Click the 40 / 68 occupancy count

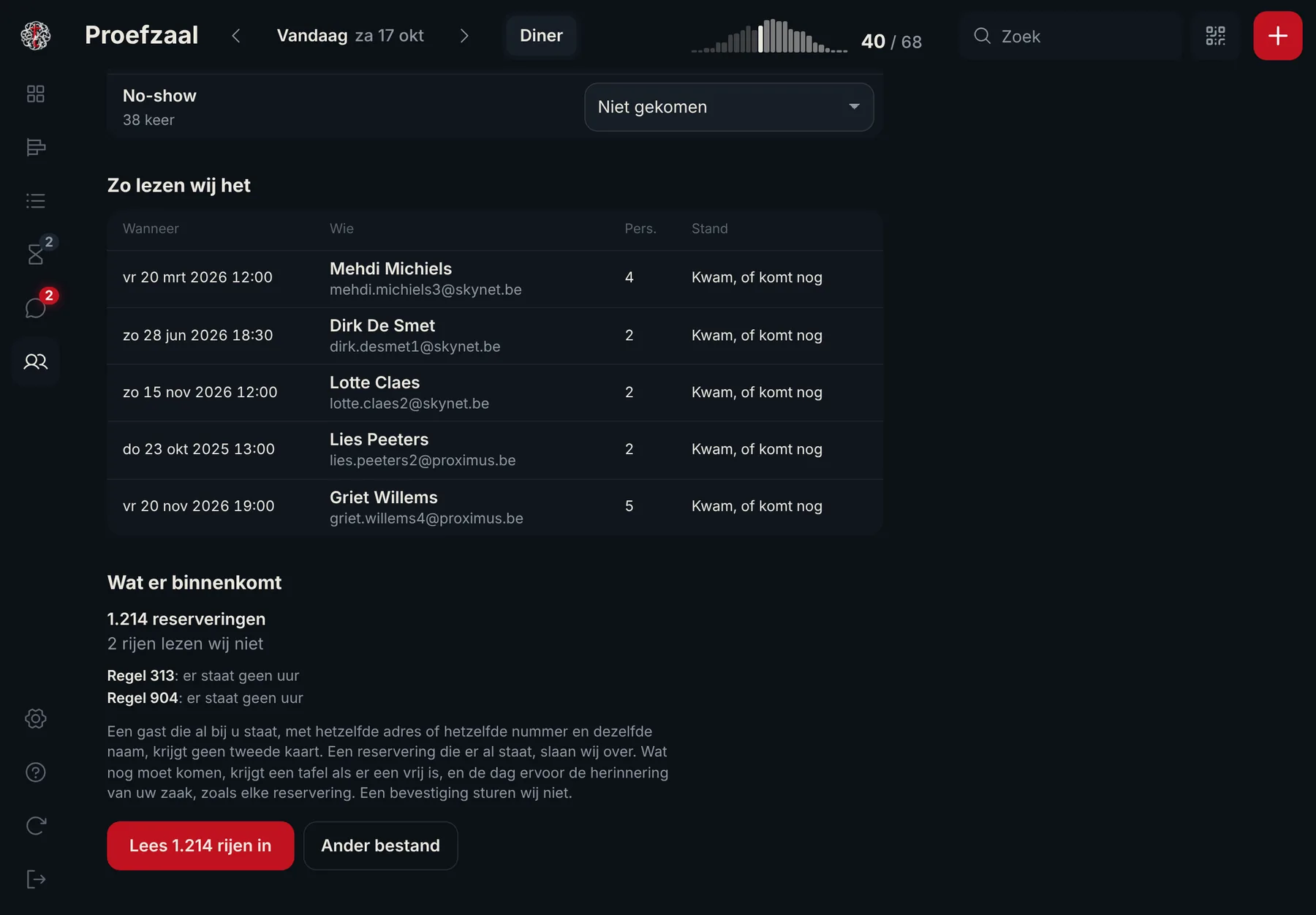891,41
